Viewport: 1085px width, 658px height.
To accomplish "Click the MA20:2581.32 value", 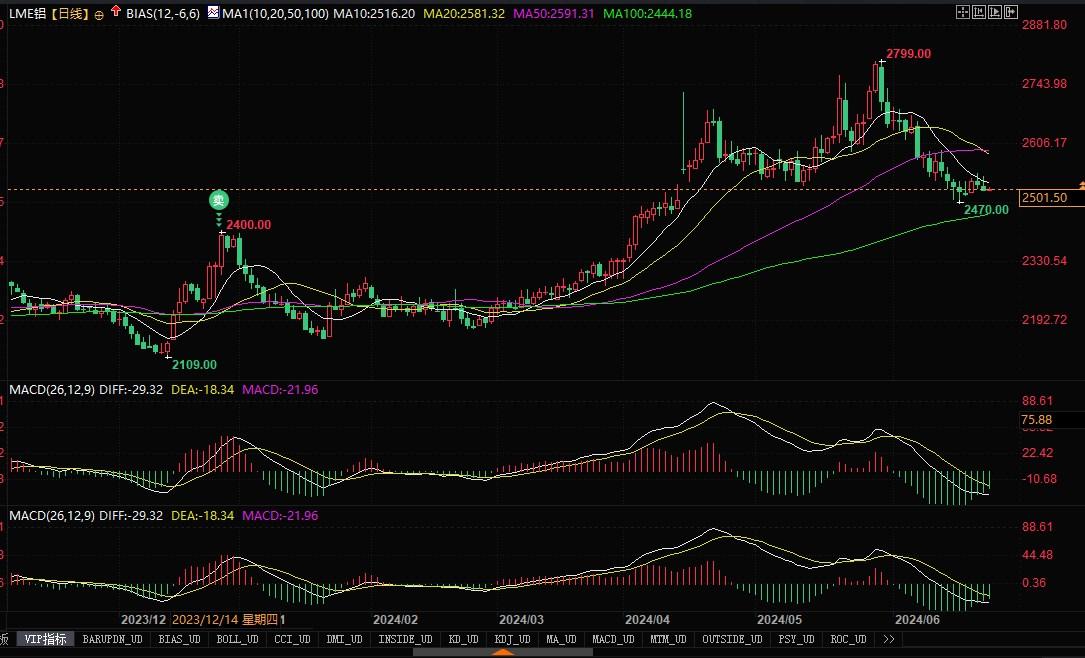I will 464,13.
